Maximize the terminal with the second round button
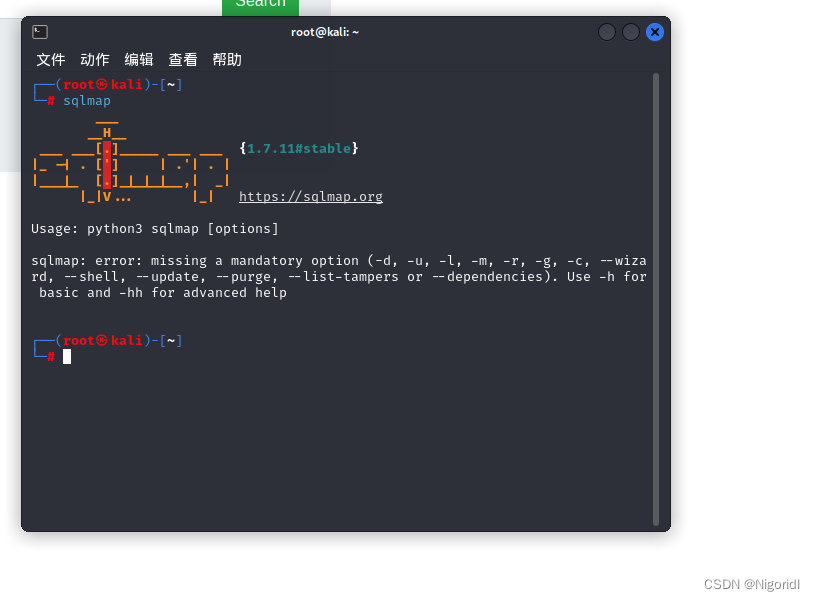Viewport: 815px width, 601px height. coord(630,32)
